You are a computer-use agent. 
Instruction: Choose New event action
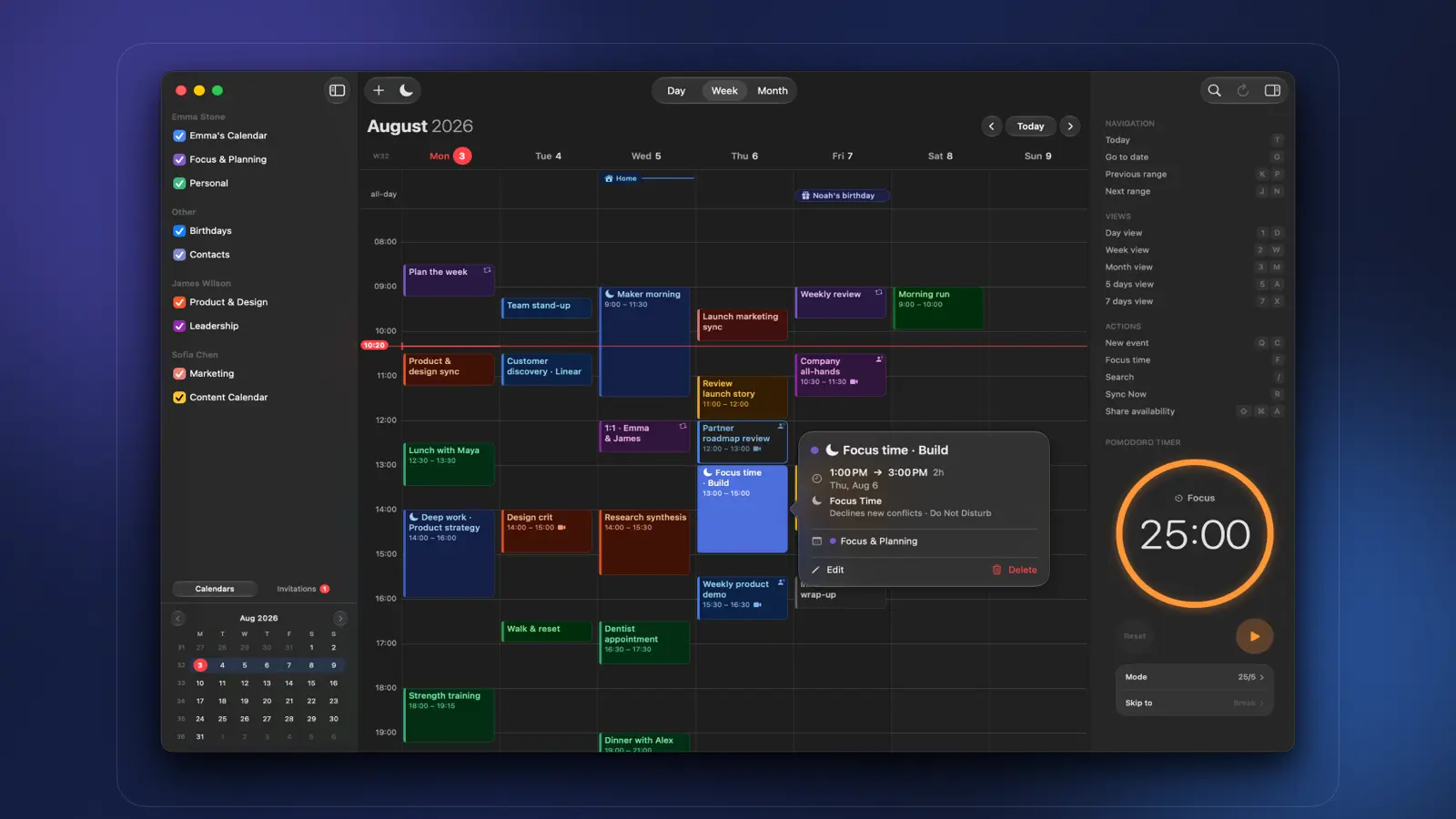click(1194, 343)
